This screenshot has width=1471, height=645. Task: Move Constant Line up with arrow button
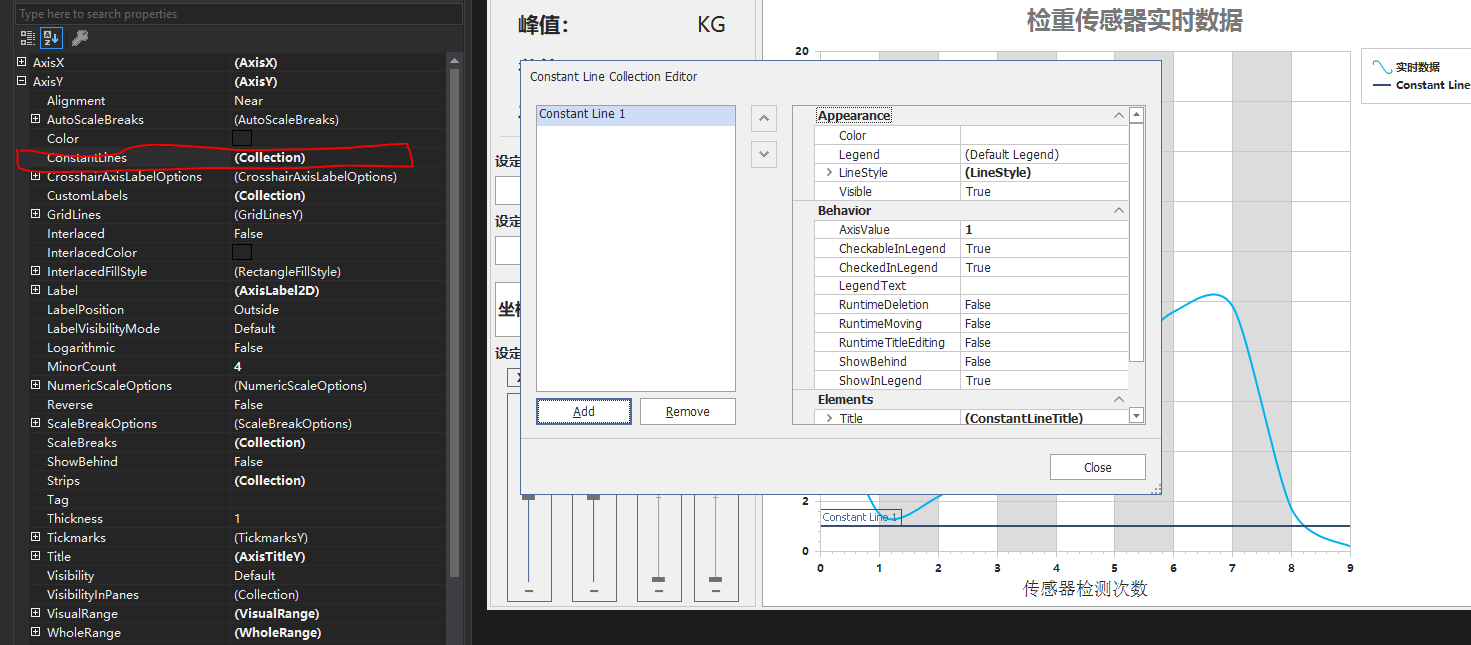763,119
